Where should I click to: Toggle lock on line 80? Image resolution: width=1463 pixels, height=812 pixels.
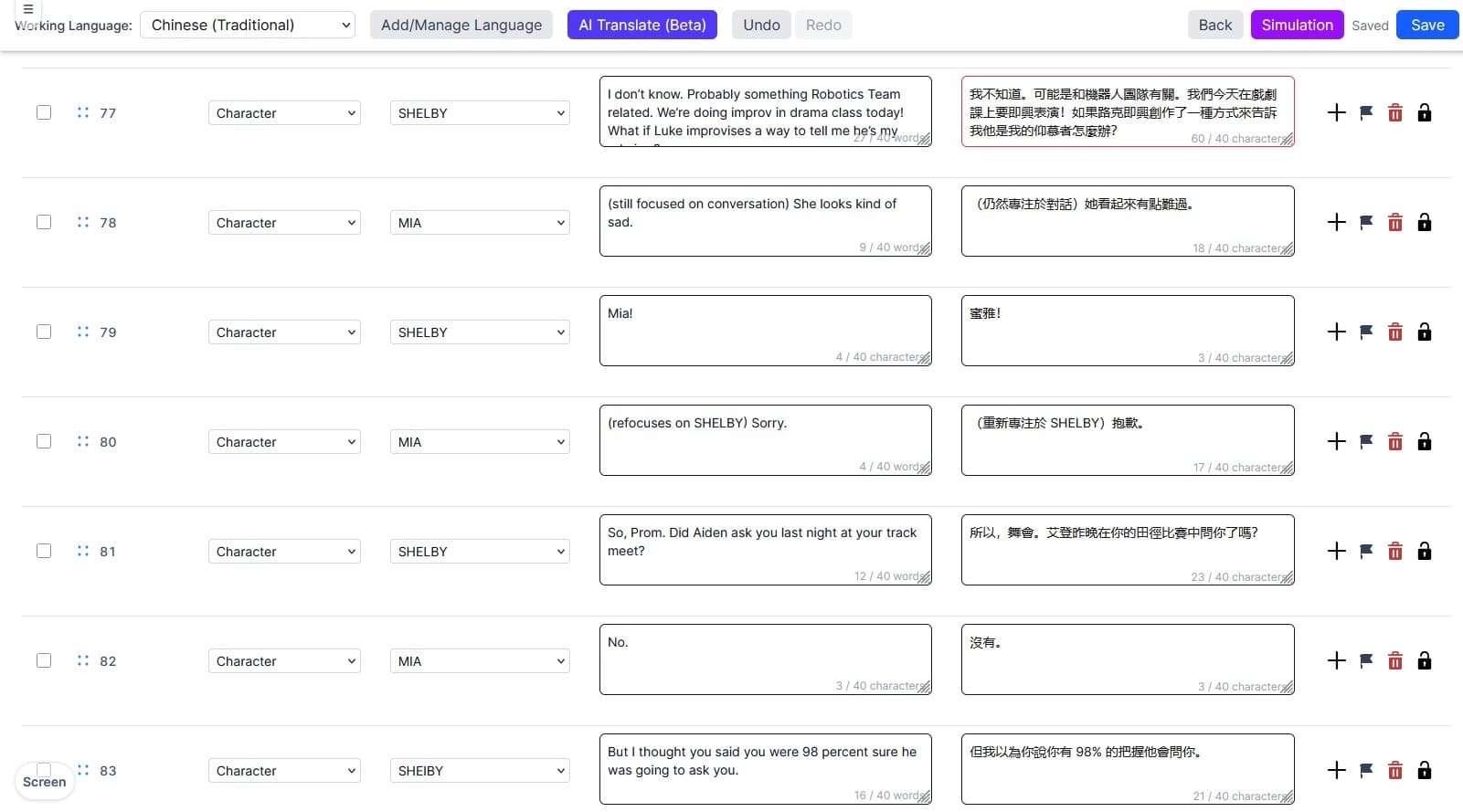click(1425, 441)
